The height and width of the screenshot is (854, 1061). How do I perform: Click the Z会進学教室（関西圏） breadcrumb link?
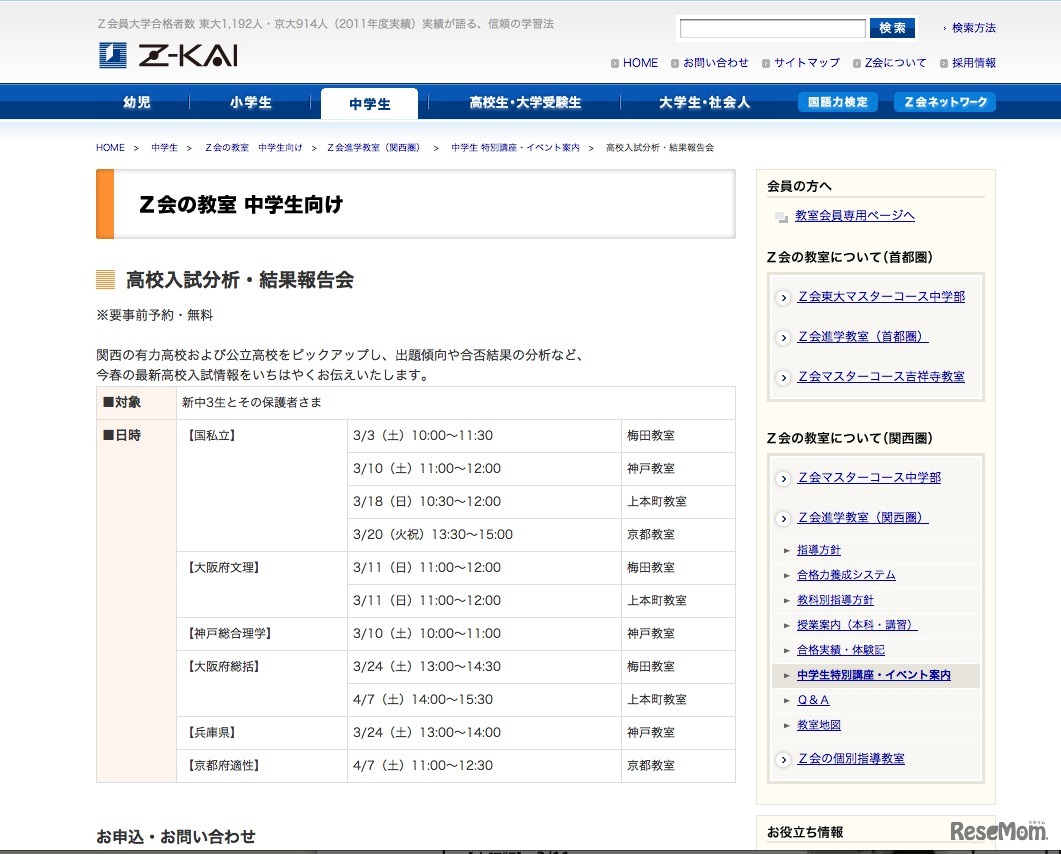(373, 147)
